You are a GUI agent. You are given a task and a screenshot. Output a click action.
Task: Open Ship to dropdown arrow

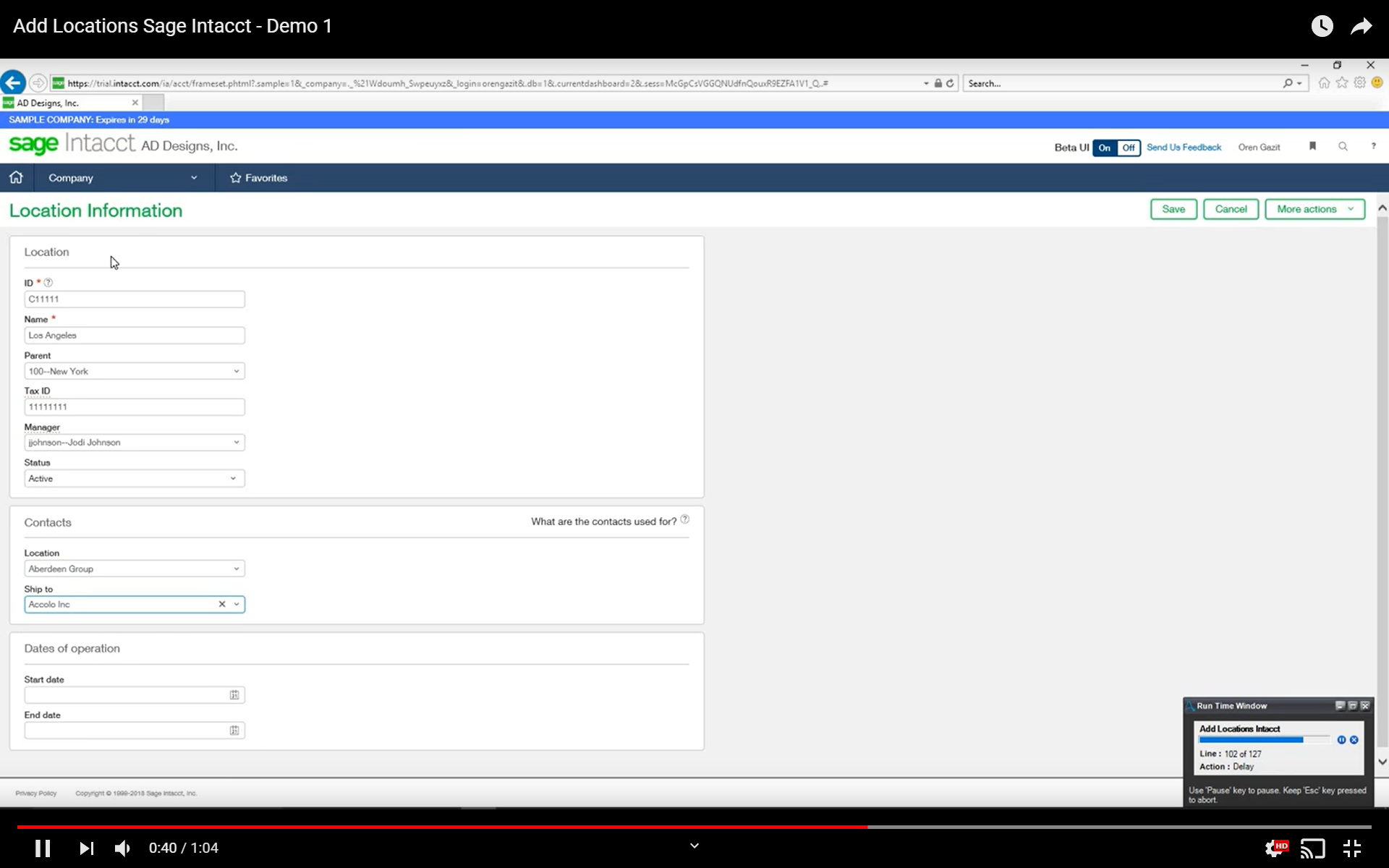237,604
